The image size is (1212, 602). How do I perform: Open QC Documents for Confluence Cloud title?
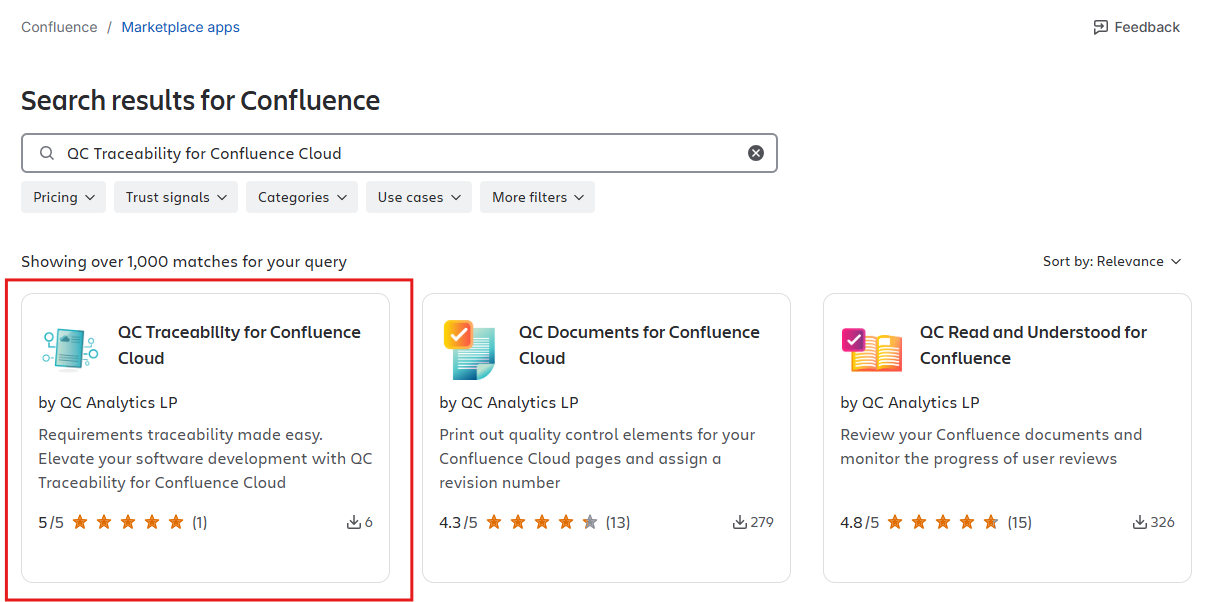click(x=639, y=345)
